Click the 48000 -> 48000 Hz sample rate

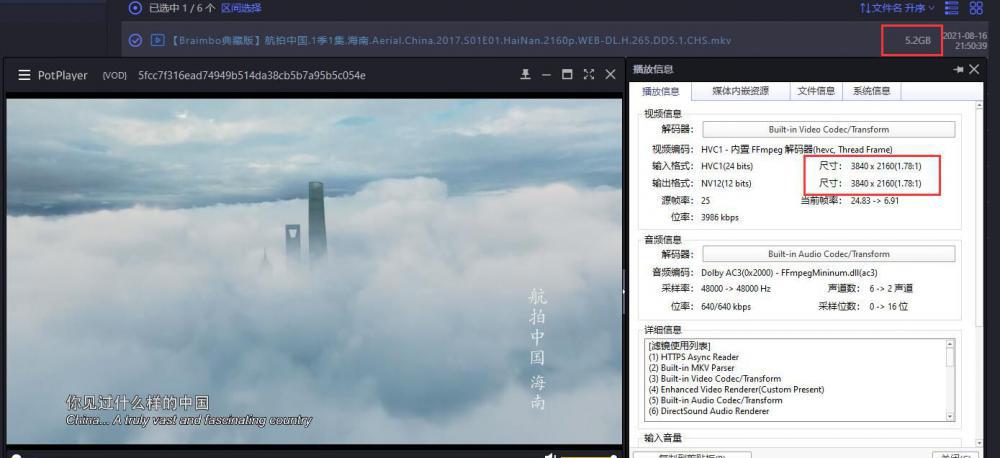pos(735,289)
